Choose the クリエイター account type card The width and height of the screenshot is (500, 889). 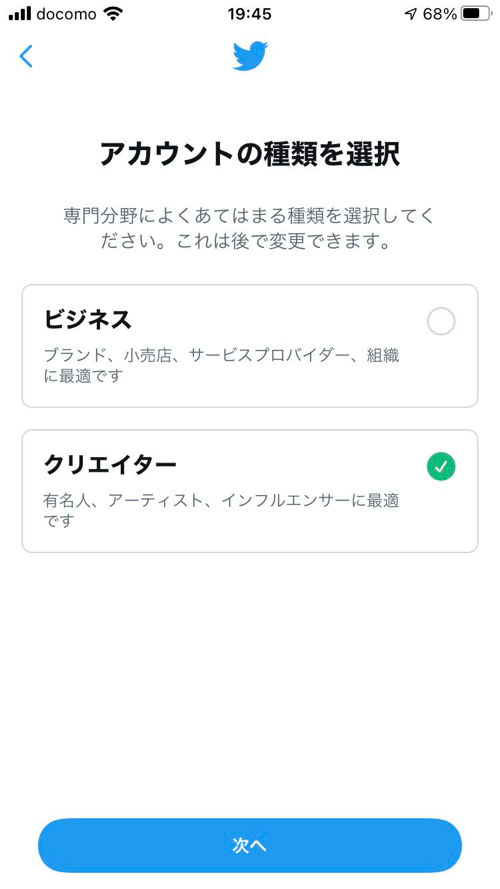pyautogui.click(x=250, y=491)
